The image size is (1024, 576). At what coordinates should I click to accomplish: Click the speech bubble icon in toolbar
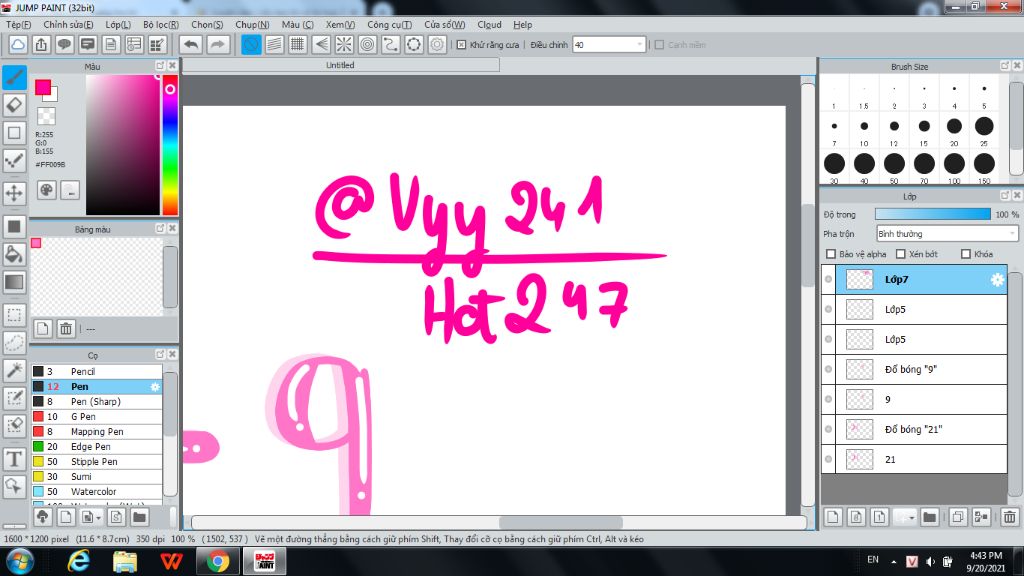tap(64, 44)
